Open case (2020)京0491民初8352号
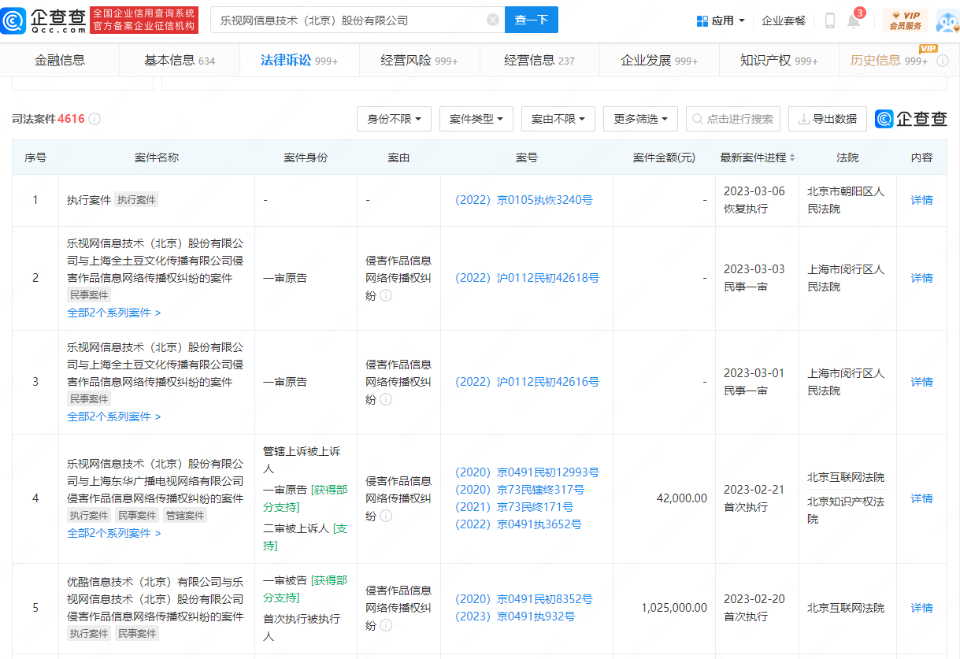960x659 pixels. tap(523, 599)
